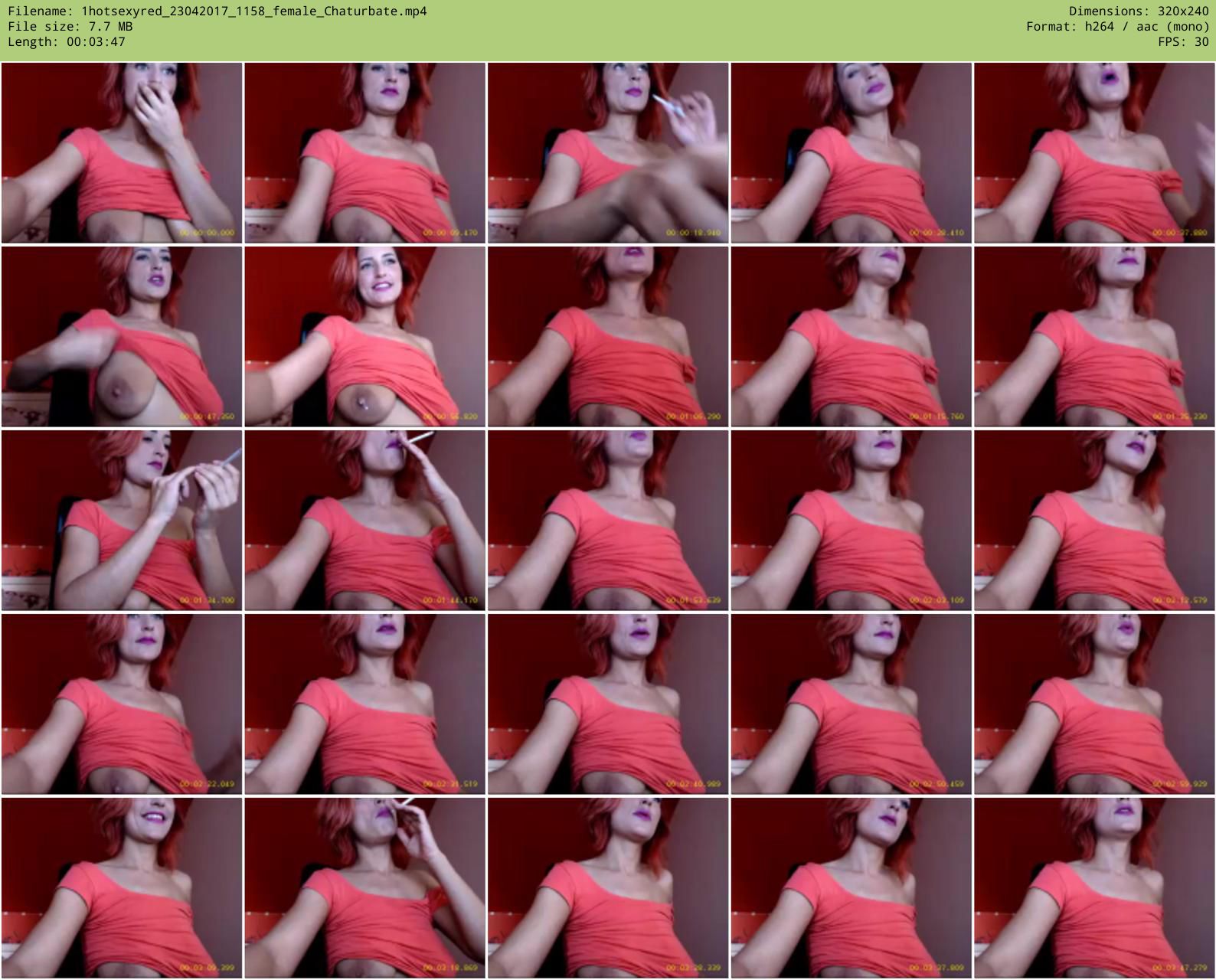
Task: Click the "Format: h264 / aac (mono)" text
Action: click(1118, 27)
